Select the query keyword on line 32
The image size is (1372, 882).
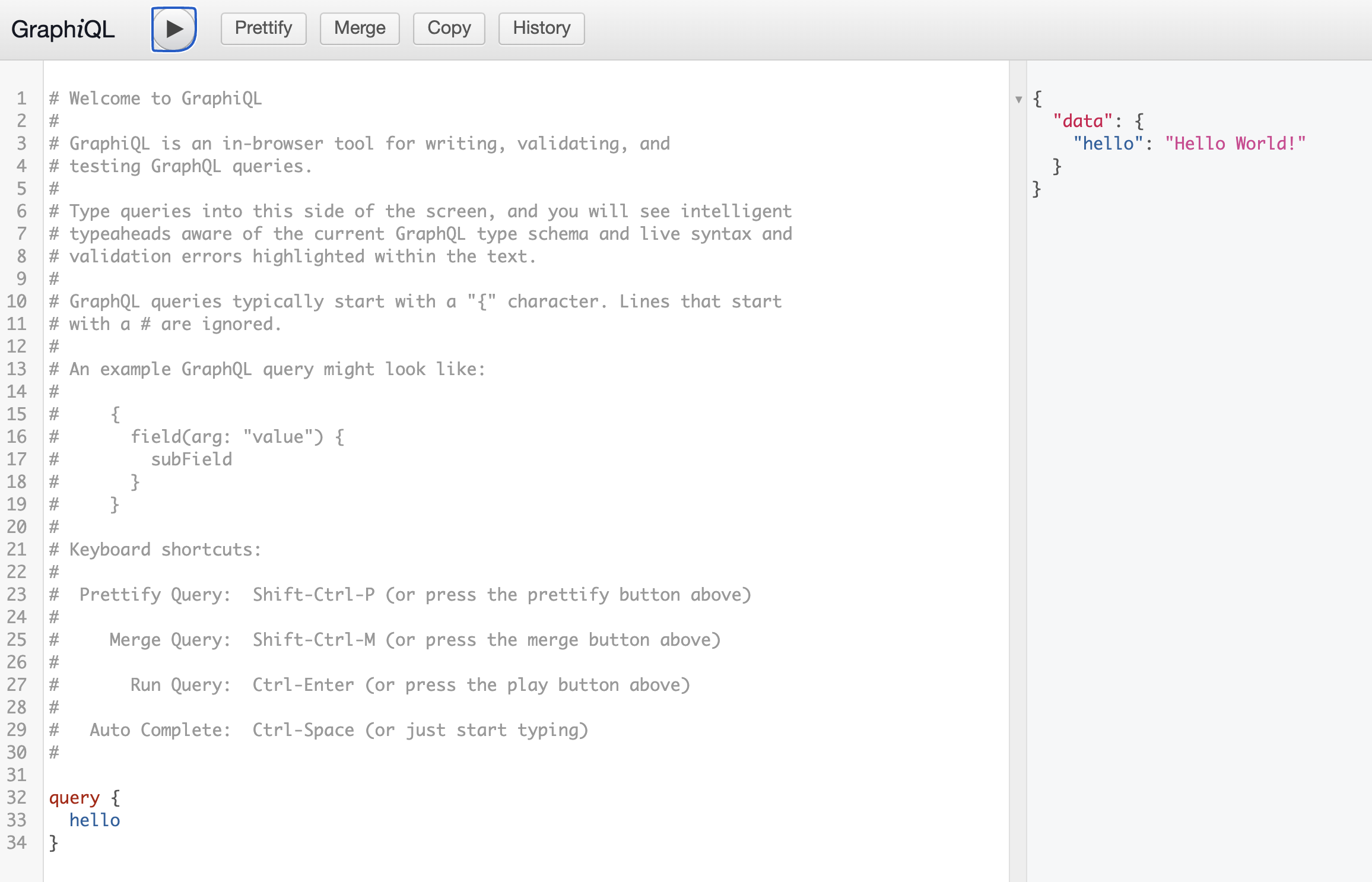pos(74,797)
